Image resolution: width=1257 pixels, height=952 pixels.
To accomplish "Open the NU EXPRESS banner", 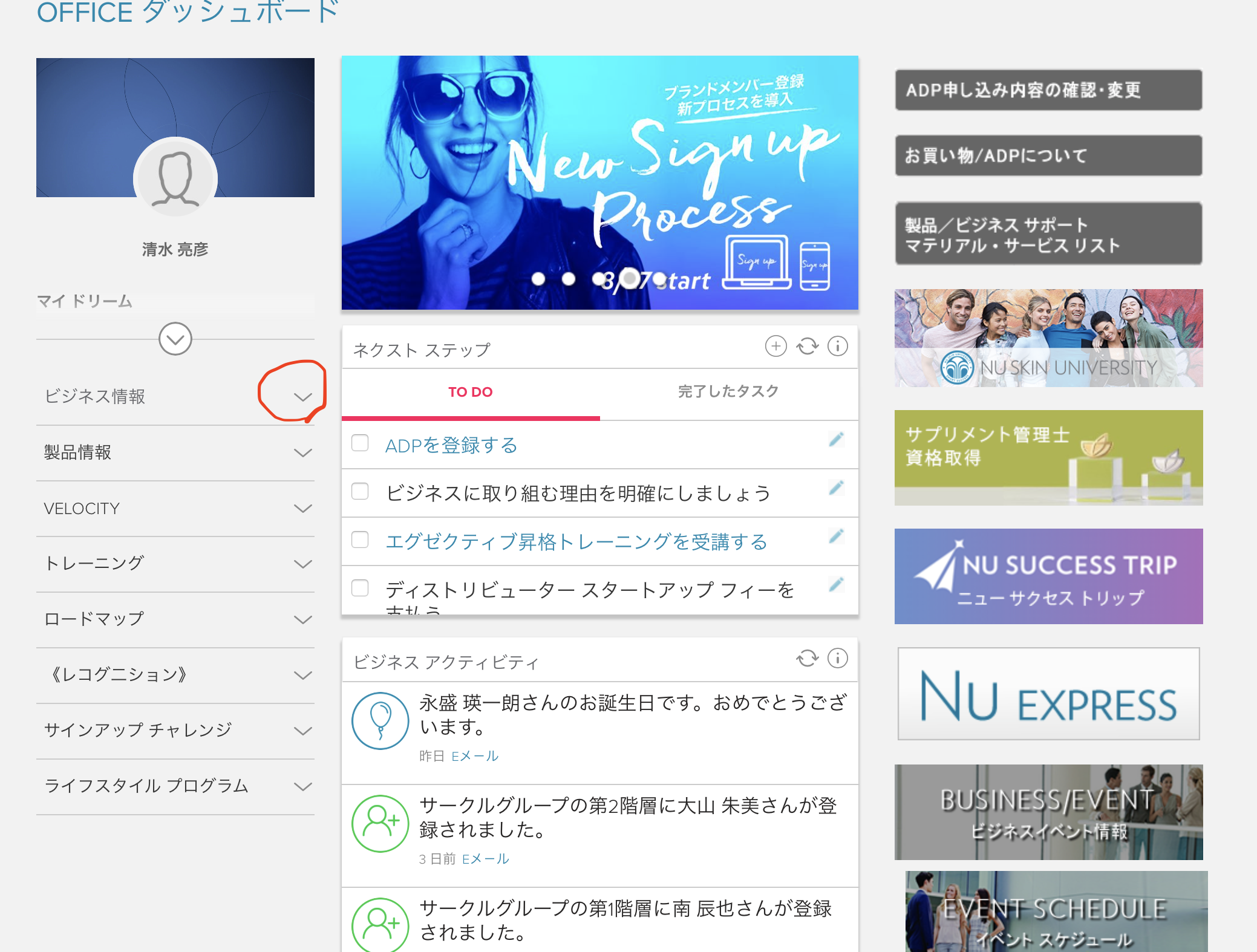I will click(x=1049, y=694).
